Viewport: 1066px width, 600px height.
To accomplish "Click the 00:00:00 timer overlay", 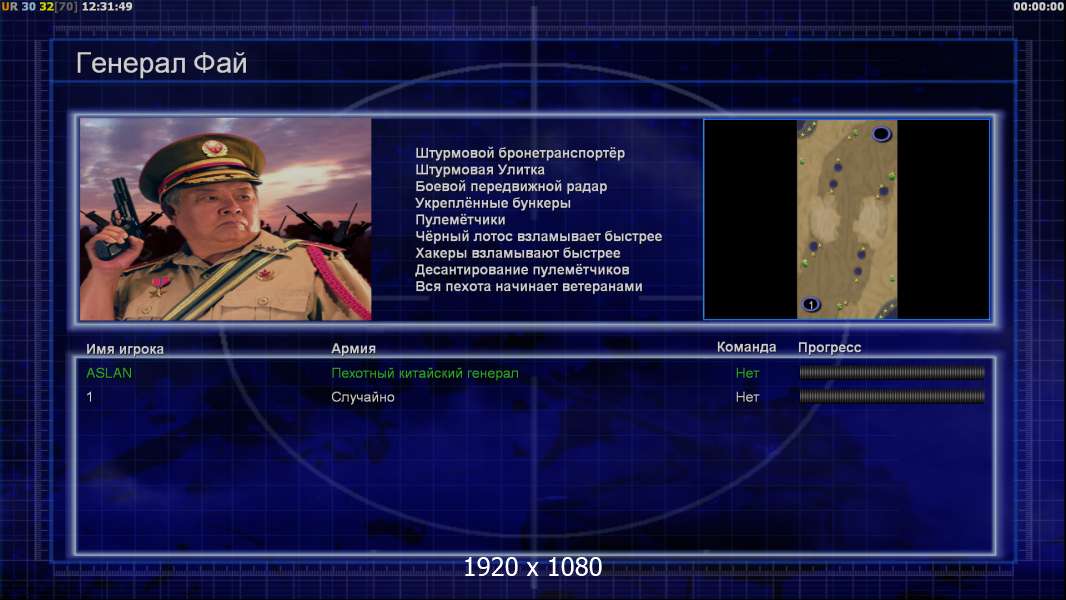I will (1037, 7).
